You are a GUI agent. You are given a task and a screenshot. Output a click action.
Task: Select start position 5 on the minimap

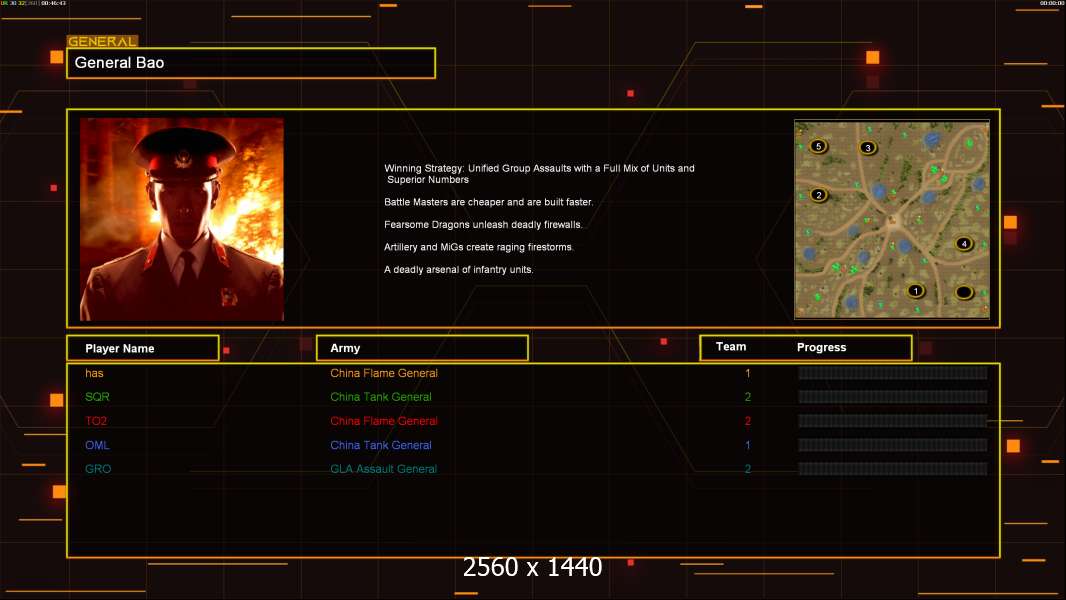[819, 146]
